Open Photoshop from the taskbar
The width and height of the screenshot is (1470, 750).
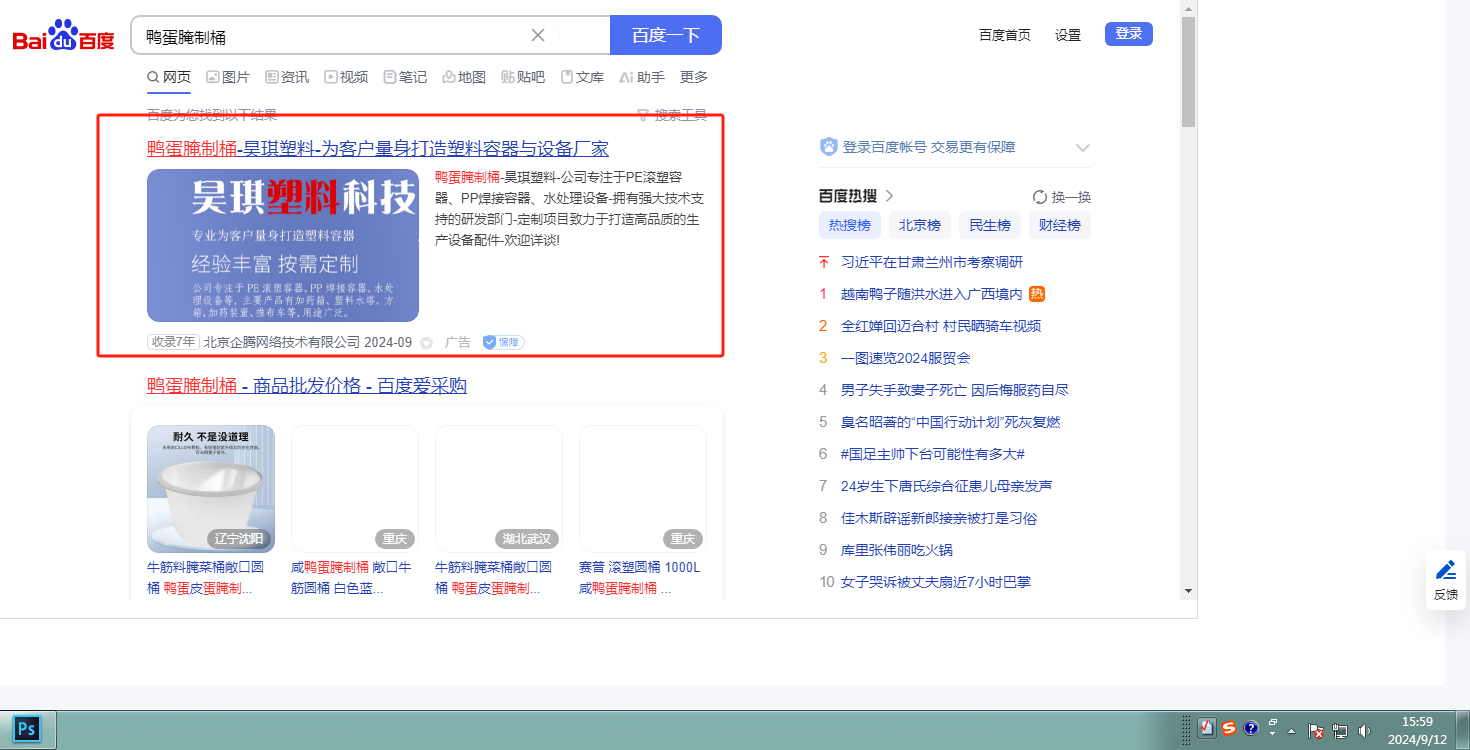[27, 729]
